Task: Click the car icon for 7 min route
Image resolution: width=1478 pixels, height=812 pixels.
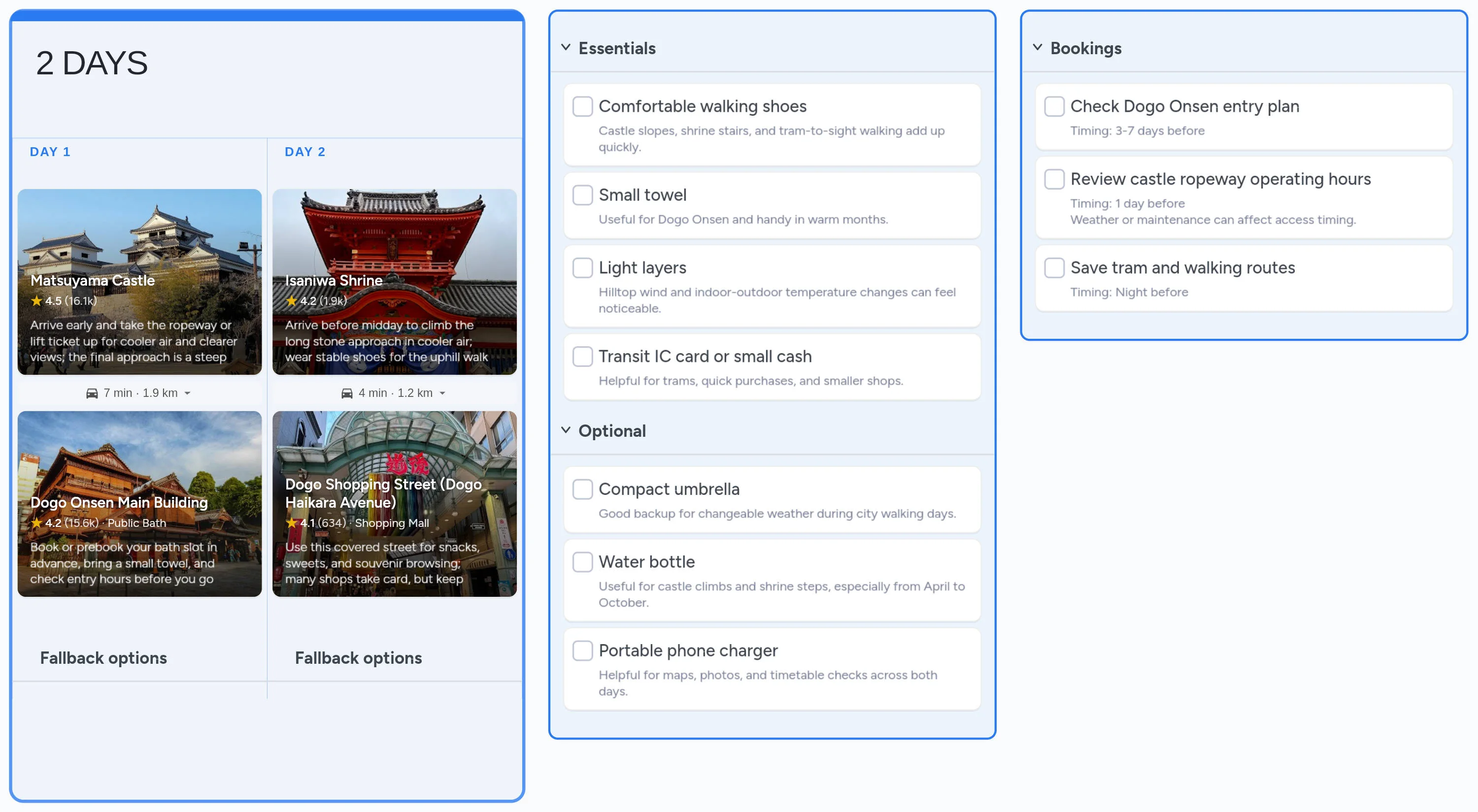Action: 92,393
